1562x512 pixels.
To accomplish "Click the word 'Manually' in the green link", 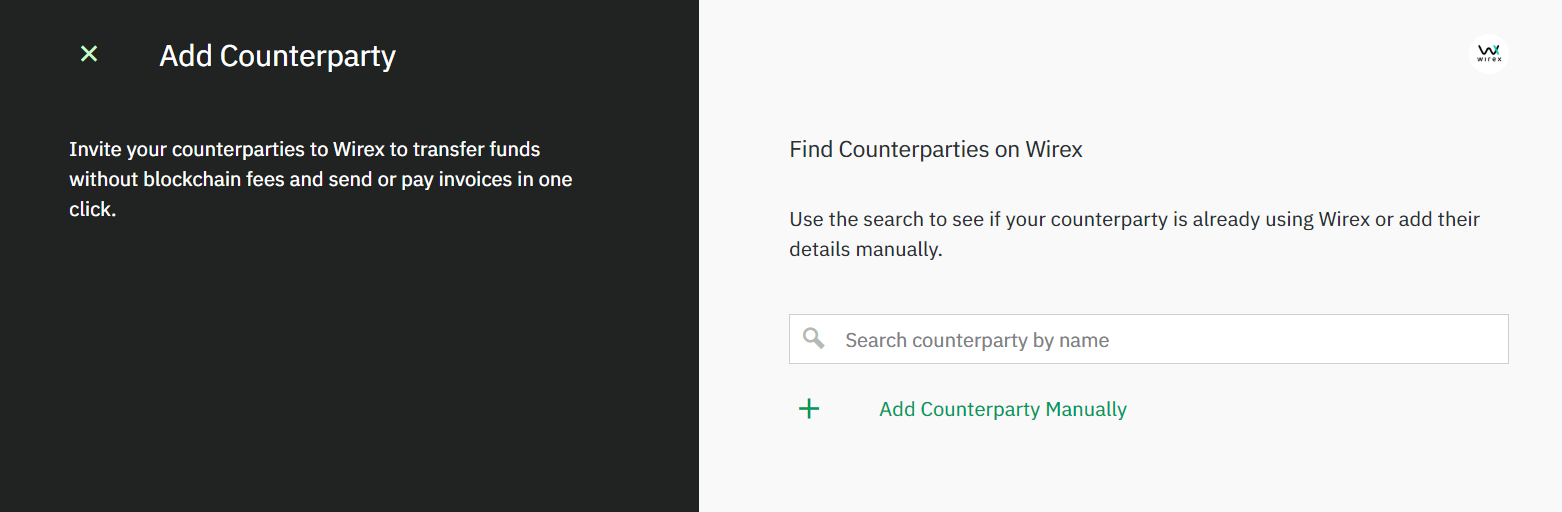I will [x=1086, y=409].
